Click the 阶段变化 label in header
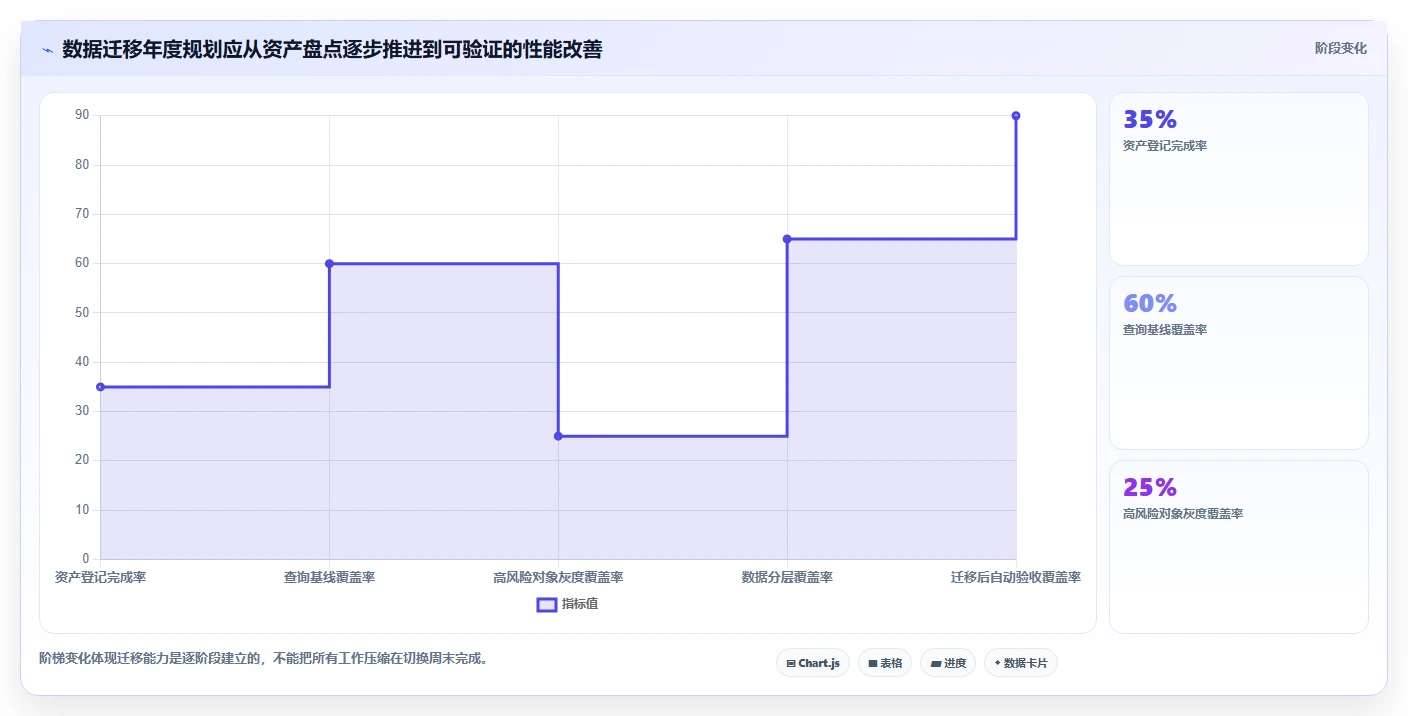1408x716 pixels. tap(1341, 48)
